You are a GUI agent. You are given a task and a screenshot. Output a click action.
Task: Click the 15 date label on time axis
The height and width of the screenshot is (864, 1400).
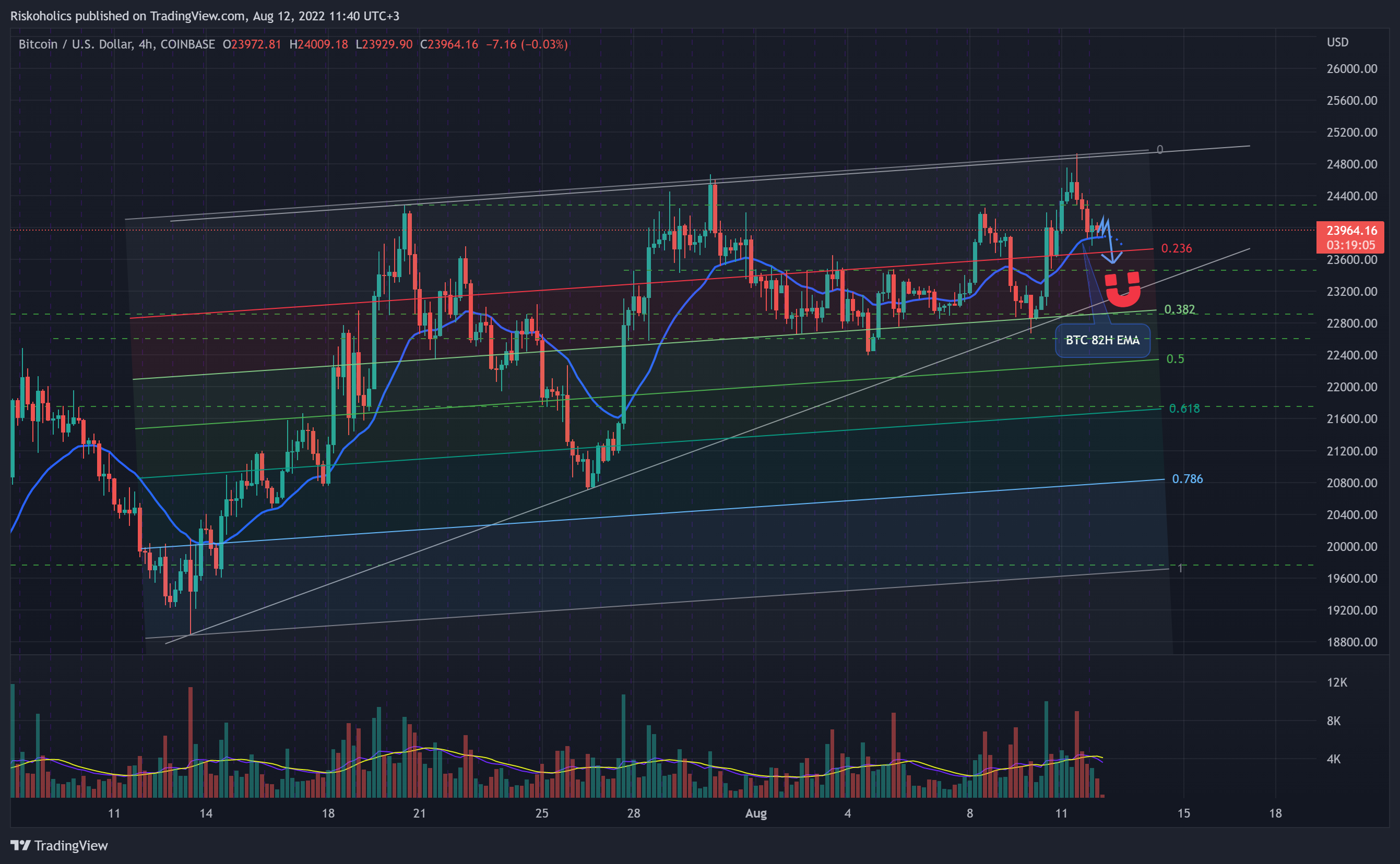coord(1184,813)
